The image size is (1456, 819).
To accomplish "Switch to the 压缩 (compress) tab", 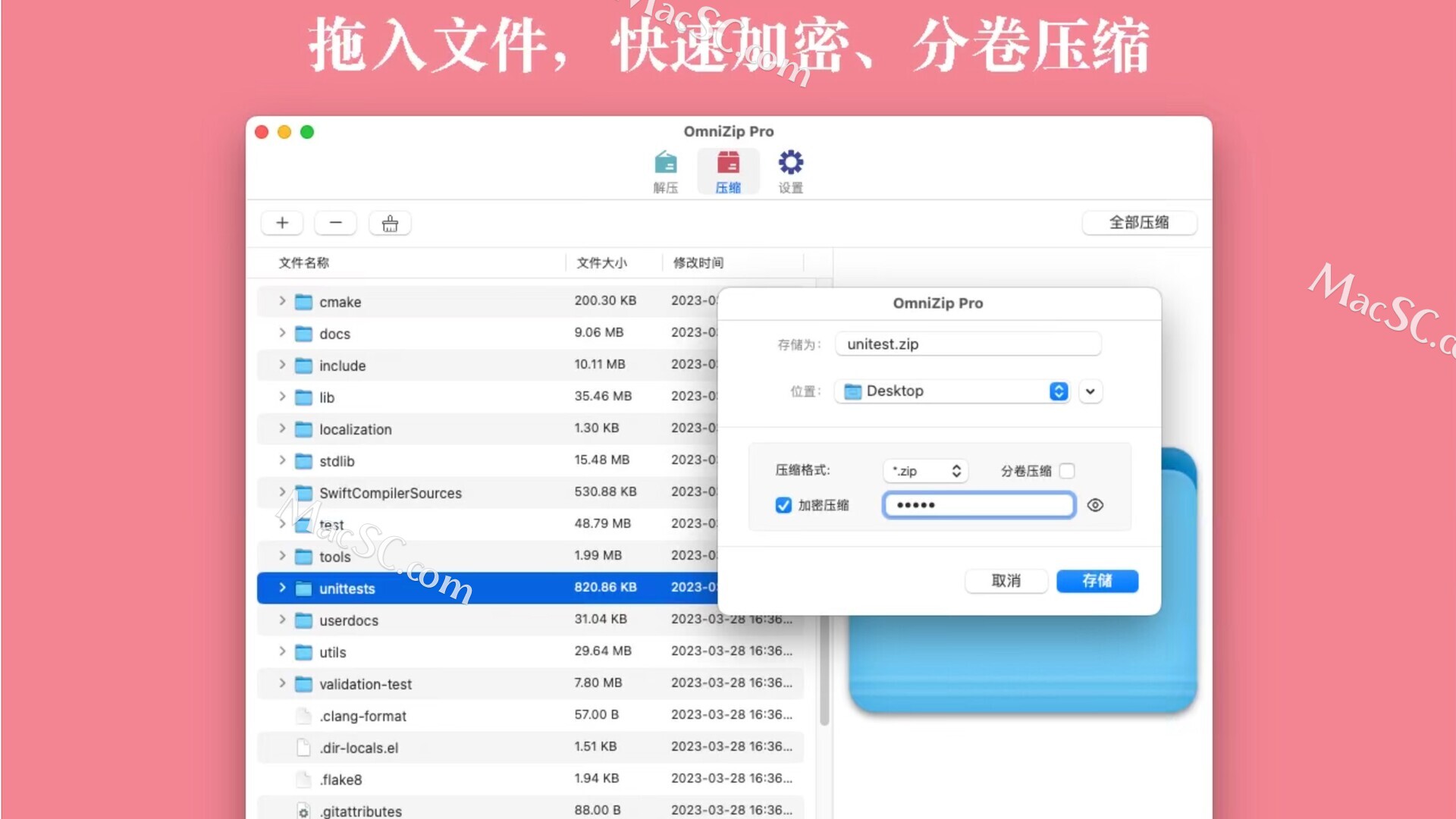I will 728,172.
